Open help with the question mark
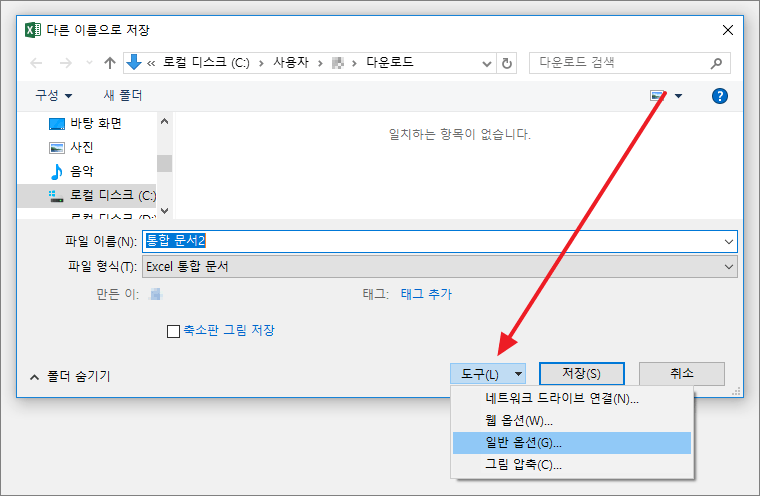 point(720,96)
